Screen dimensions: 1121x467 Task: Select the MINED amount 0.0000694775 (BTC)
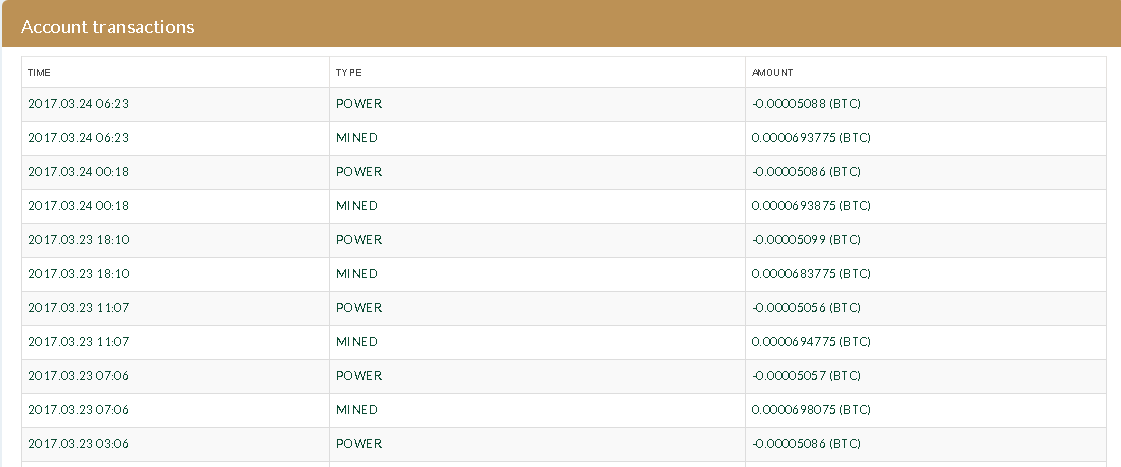pyautogui.click(x=811, y=342)
